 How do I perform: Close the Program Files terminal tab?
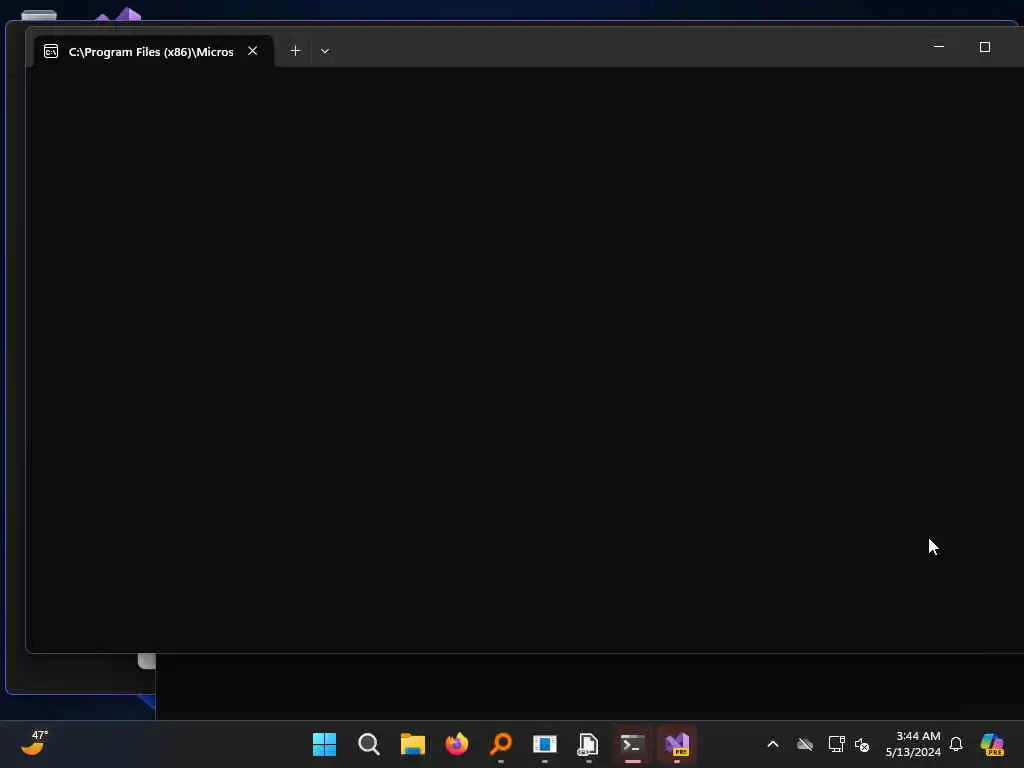tap(253, 51)
